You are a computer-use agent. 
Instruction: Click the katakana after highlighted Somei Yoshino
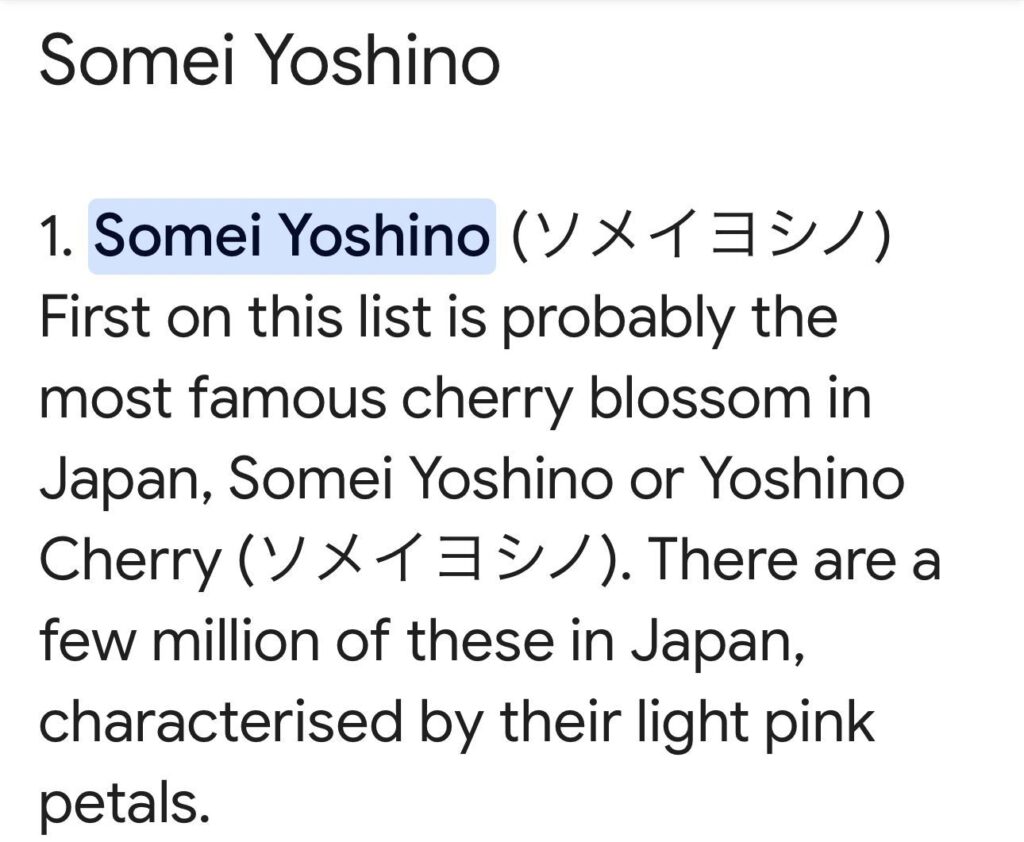coord(699,235)
